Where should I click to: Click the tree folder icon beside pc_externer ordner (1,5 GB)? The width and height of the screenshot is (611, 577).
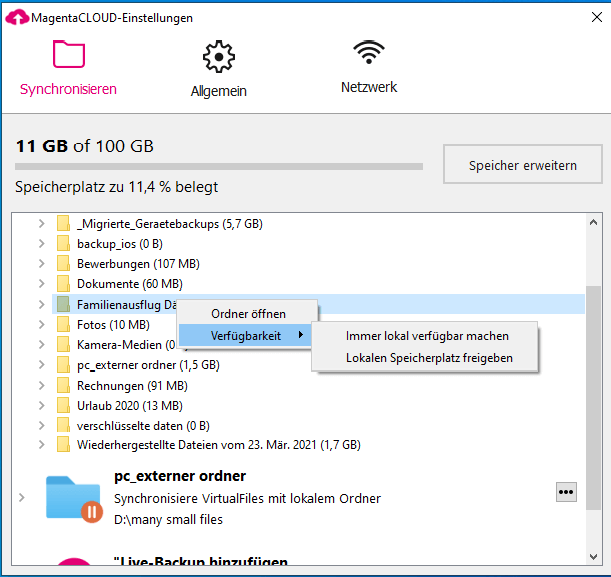63,365
